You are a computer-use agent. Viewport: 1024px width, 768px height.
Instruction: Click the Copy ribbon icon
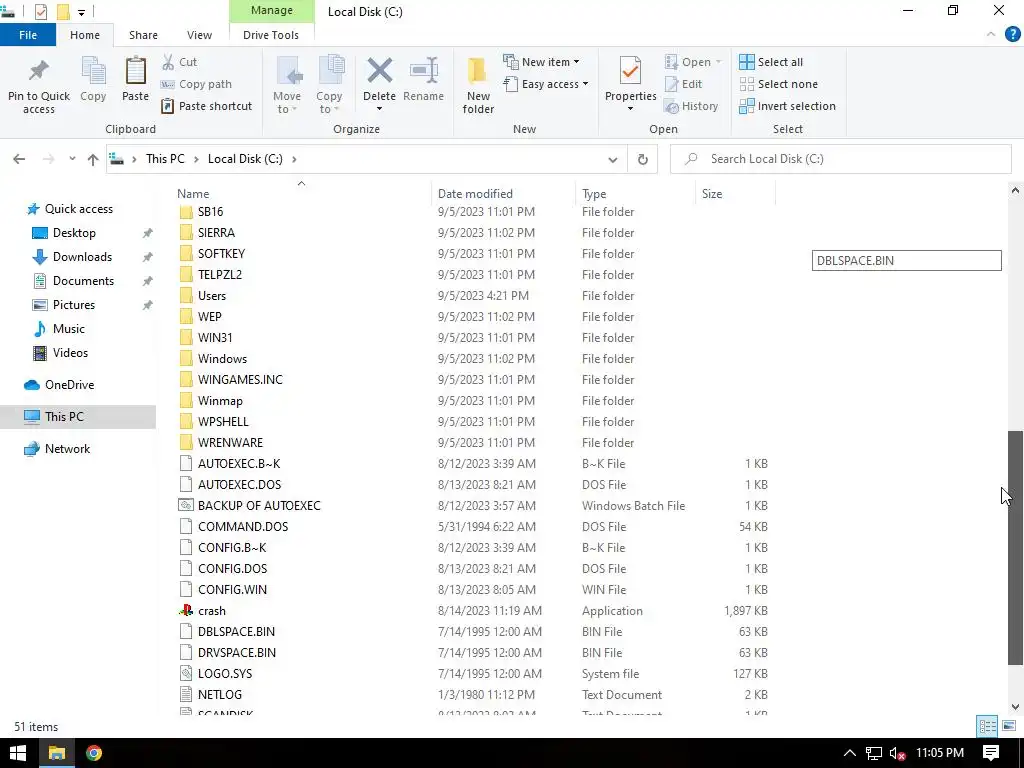(x=93, y=71)
